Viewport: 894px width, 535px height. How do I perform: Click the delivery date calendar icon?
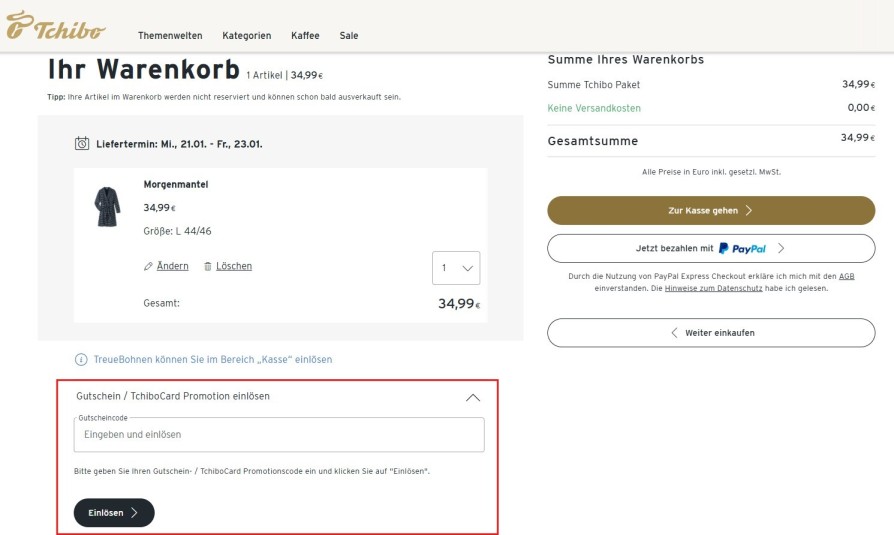[82, 144]
